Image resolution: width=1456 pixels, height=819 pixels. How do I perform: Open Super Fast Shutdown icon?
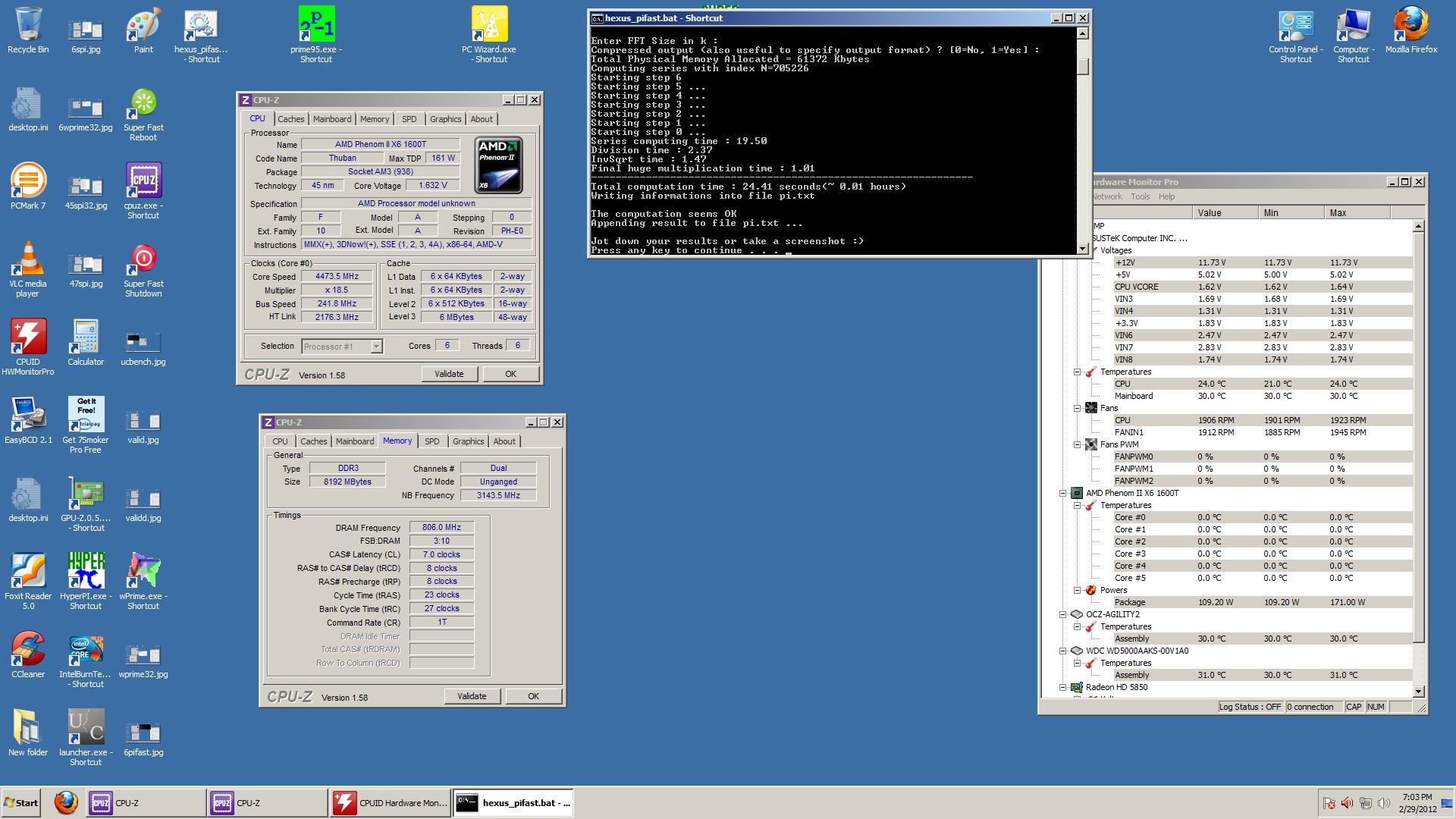143,270
